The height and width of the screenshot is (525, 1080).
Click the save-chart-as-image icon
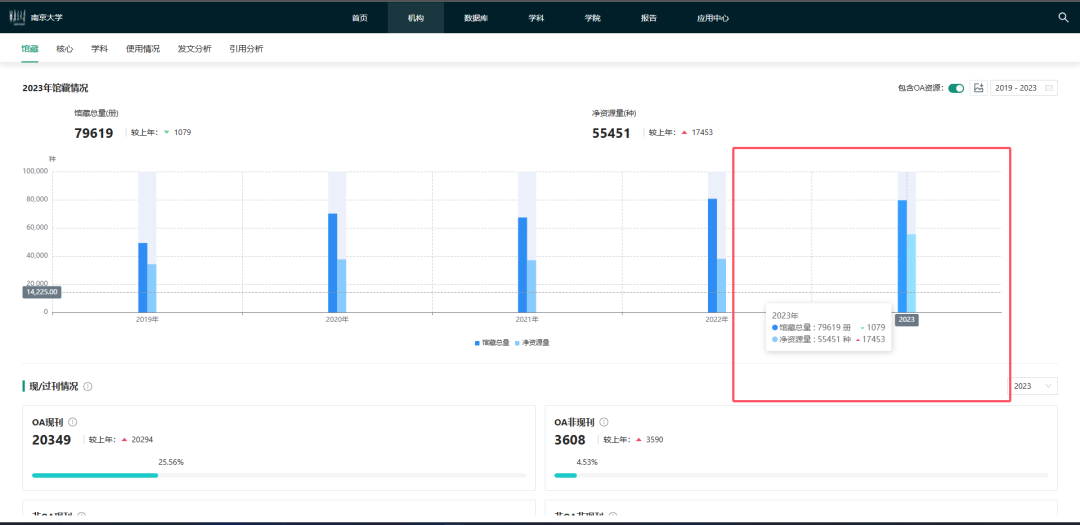point(978,88)
